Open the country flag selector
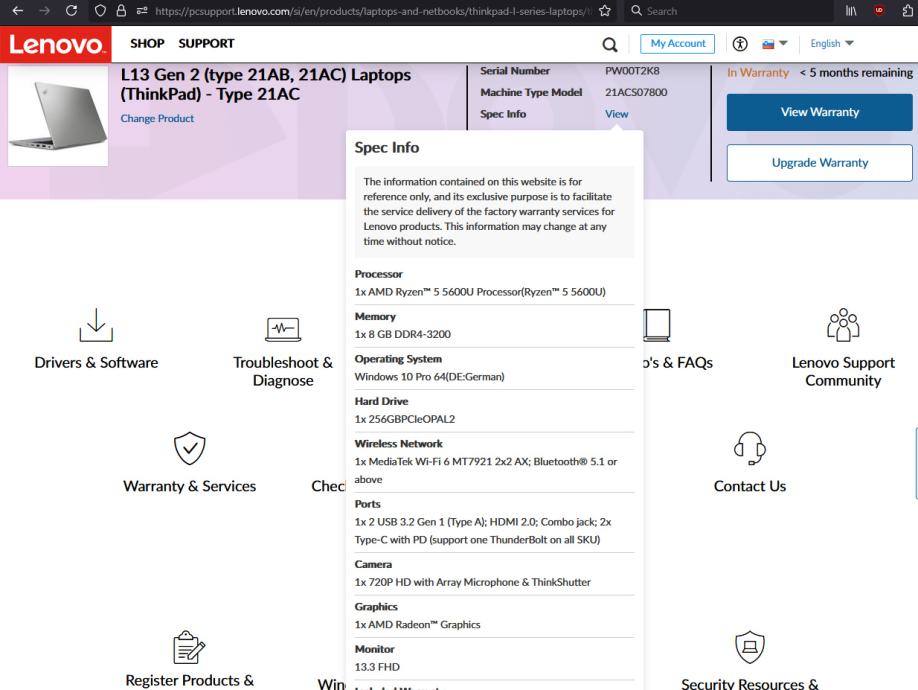The height and width of the screenshot is (690, 918). click(775, 43)
